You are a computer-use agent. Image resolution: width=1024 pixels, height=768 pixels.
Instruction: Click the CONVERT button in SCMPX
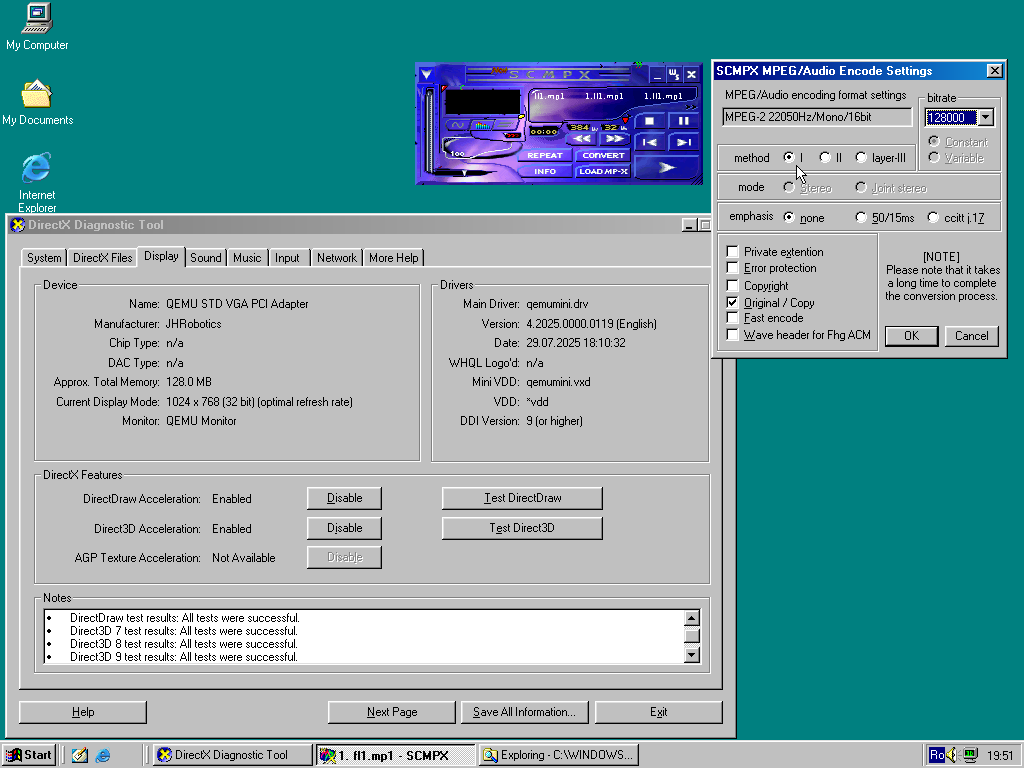(x=603, y=155)
